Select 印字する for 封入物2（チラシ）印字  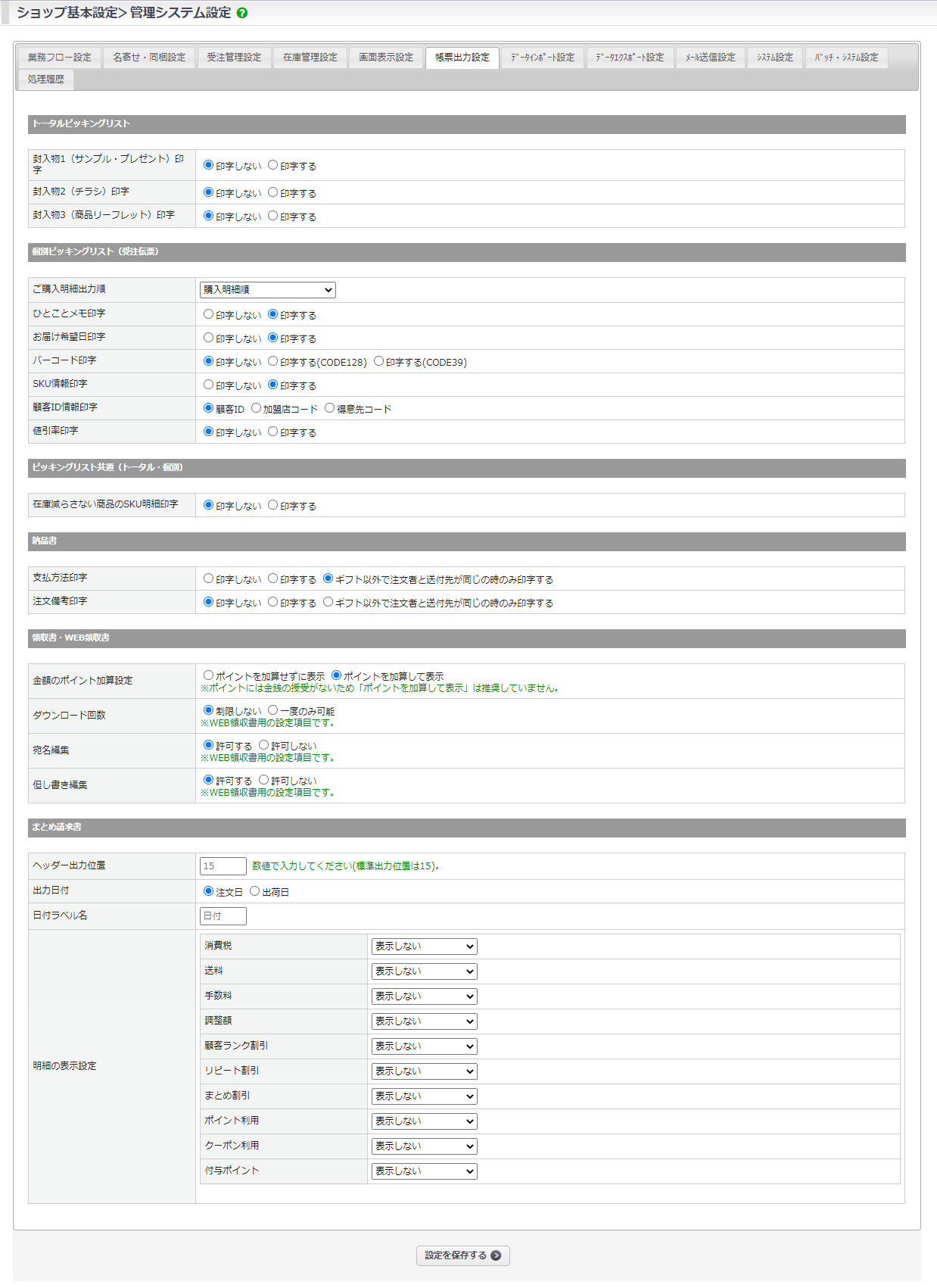point(273,192)
